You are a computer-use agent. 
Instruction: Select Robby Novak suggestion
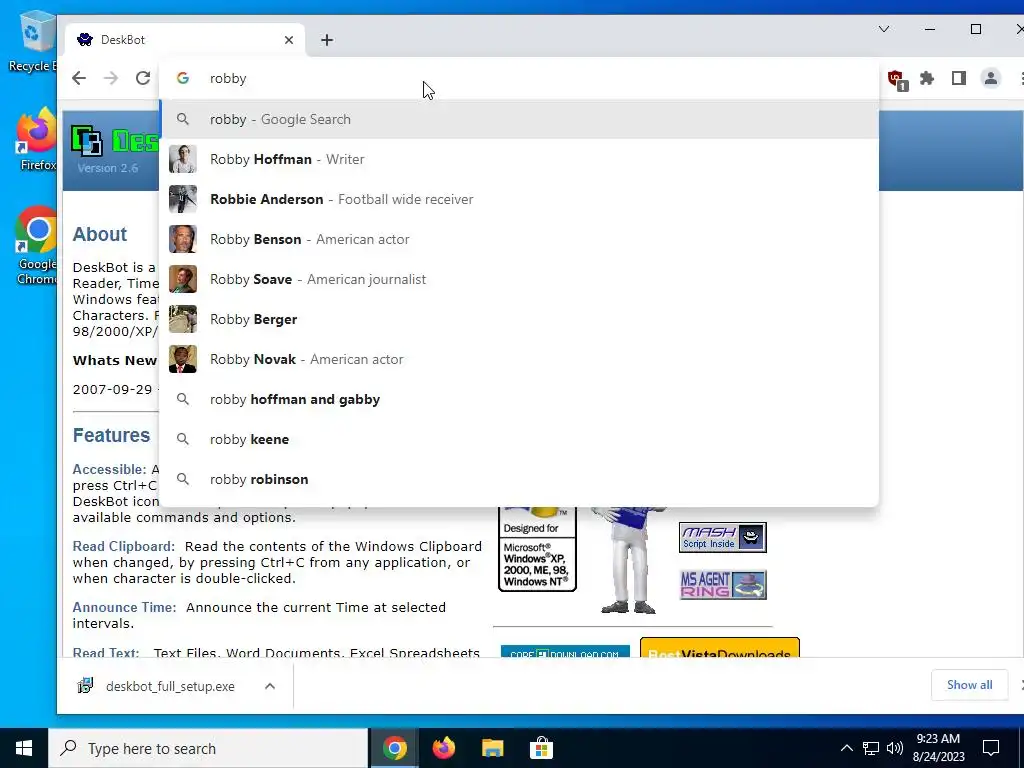519,359
